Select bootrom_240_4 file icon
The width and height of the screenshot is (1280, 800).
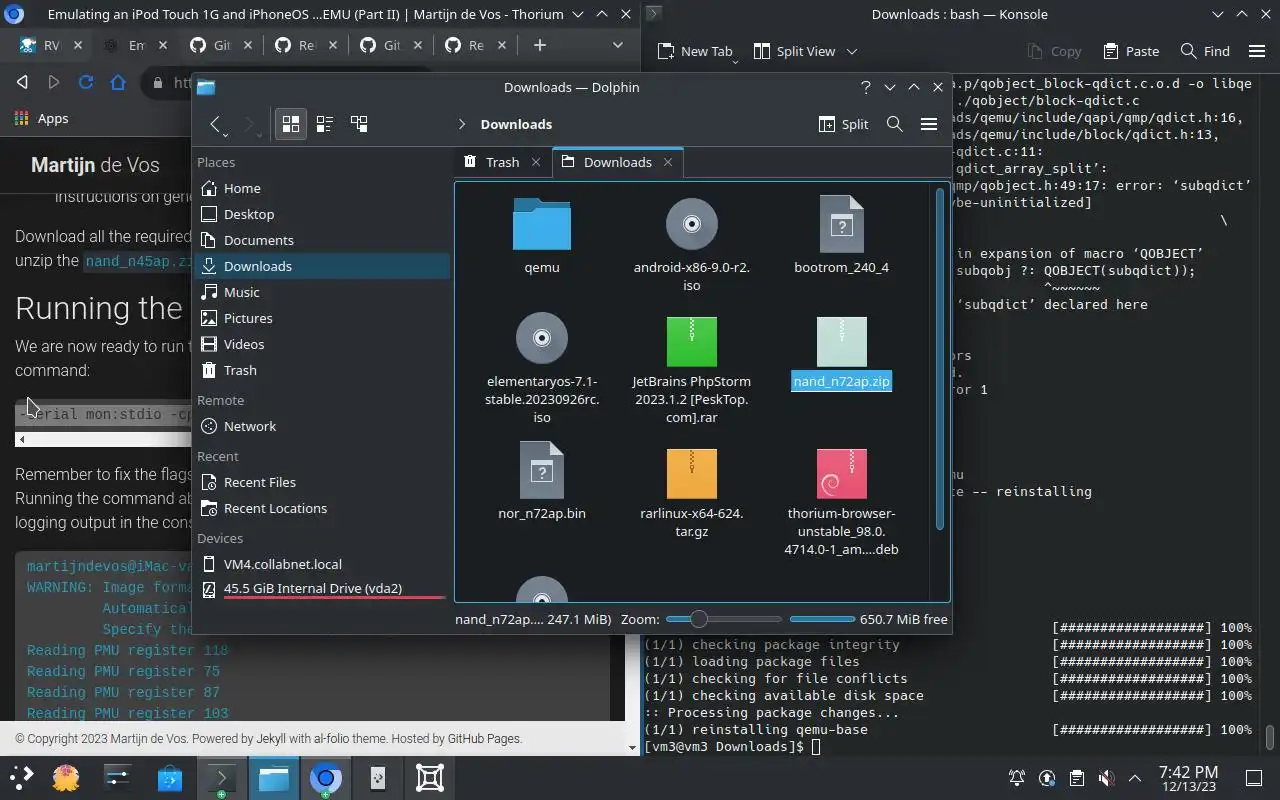coord(842,224)
